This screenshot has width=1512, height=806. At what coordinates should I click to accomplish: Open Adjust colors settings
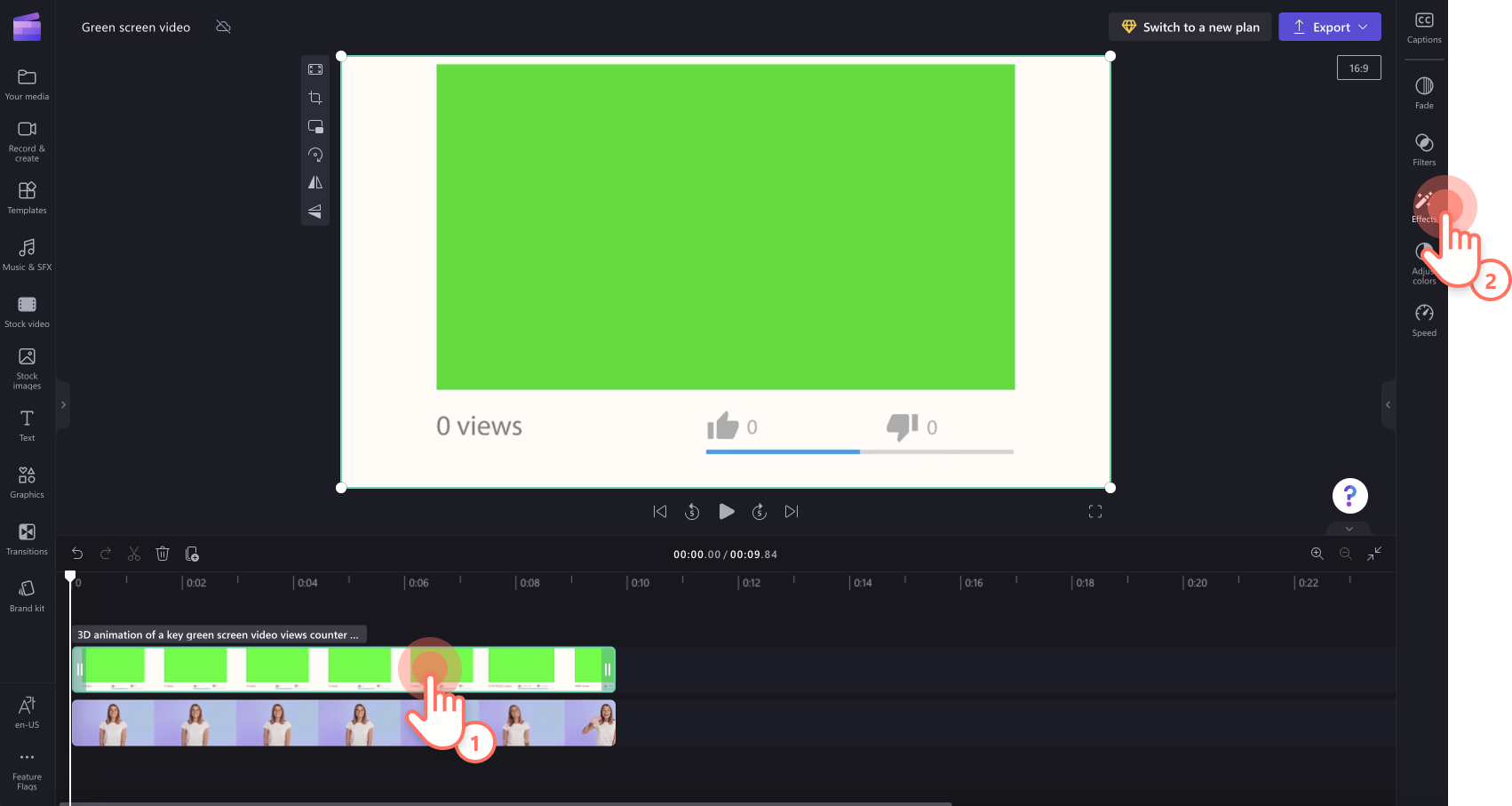(1423, 260)
